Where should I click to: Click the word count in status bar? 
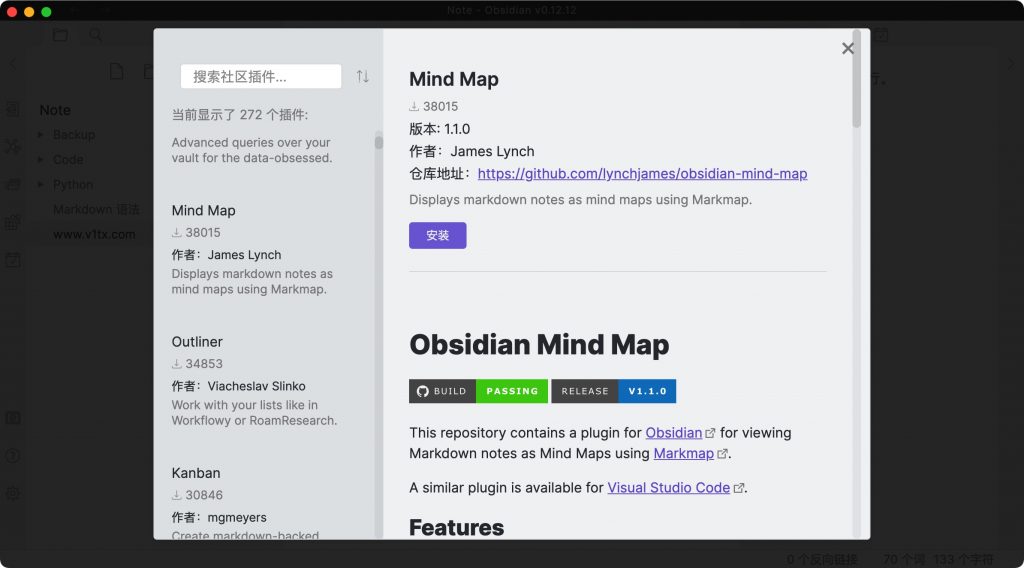pos(906,560)
